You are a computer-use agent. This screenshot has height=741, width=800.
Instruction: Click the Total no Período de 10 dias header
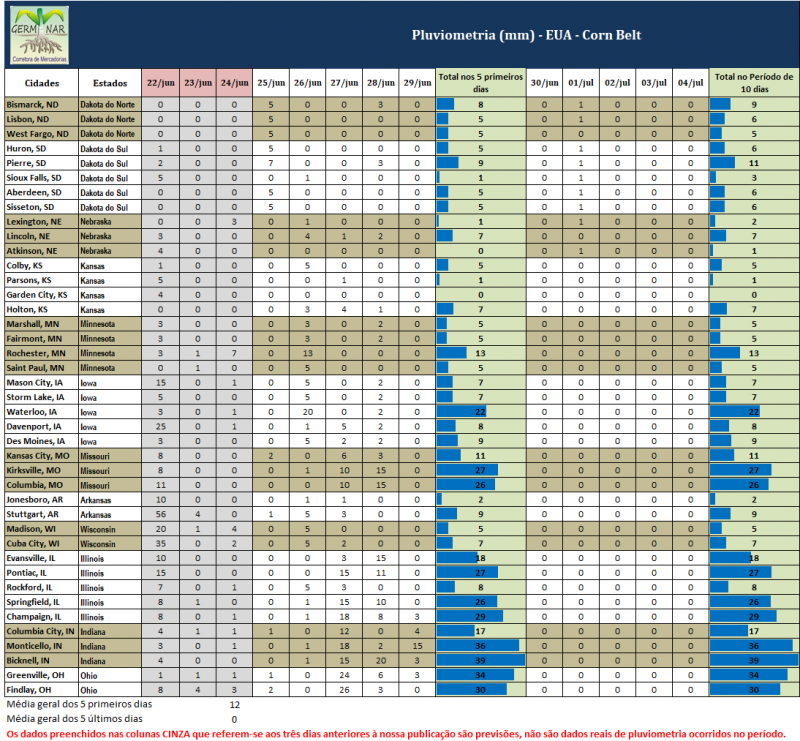[x=753, y=83]
